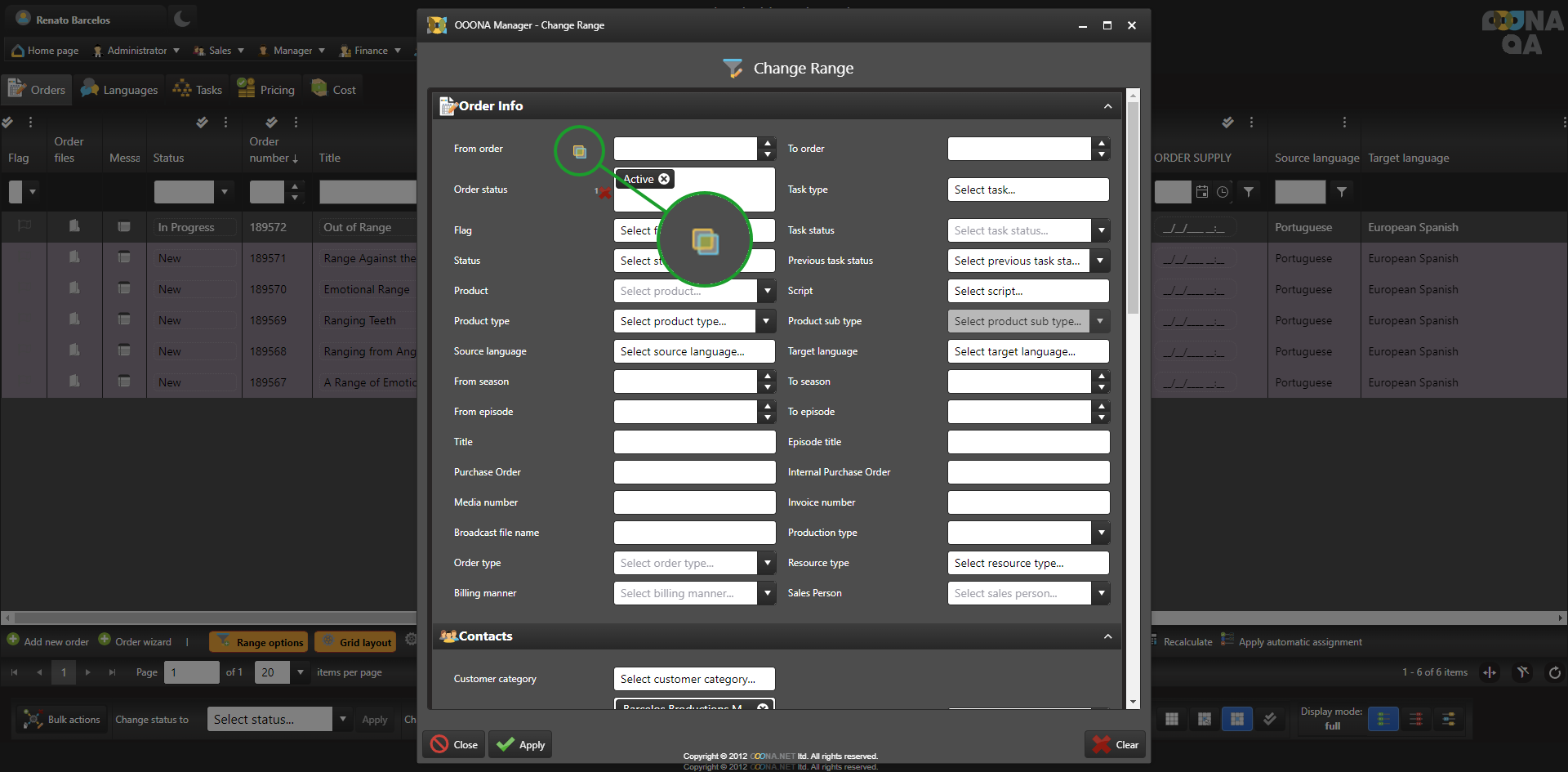Image resolution: width=1568 pixels, height=772 pixels.
Task: Click into the Purchase Order input field
Action: point(694,472)
